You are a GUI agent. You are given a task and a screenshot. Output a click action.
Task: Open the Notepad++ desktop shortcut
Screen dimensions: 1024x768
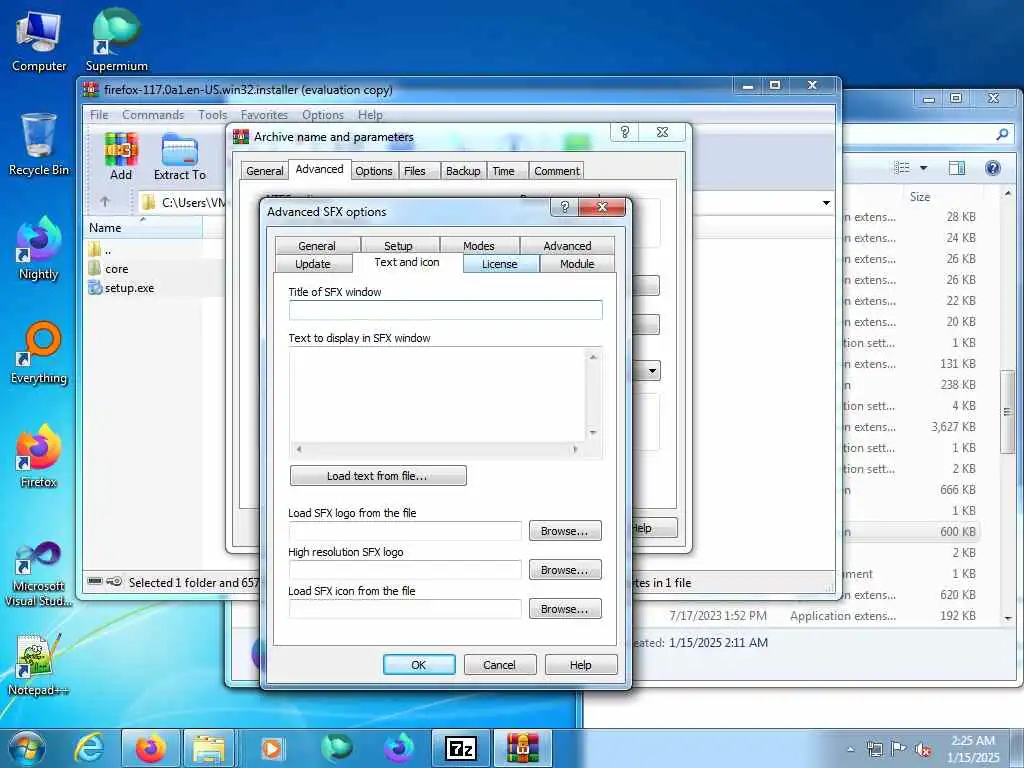pyautogui.click(x=39, y=665)
